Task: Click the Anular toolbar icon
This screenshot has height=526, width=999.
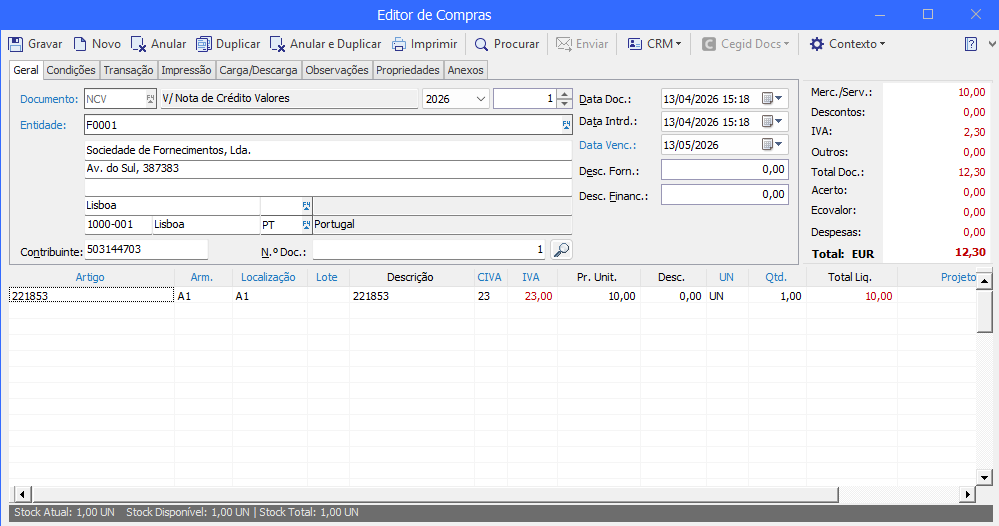Action: coord(139,44)
